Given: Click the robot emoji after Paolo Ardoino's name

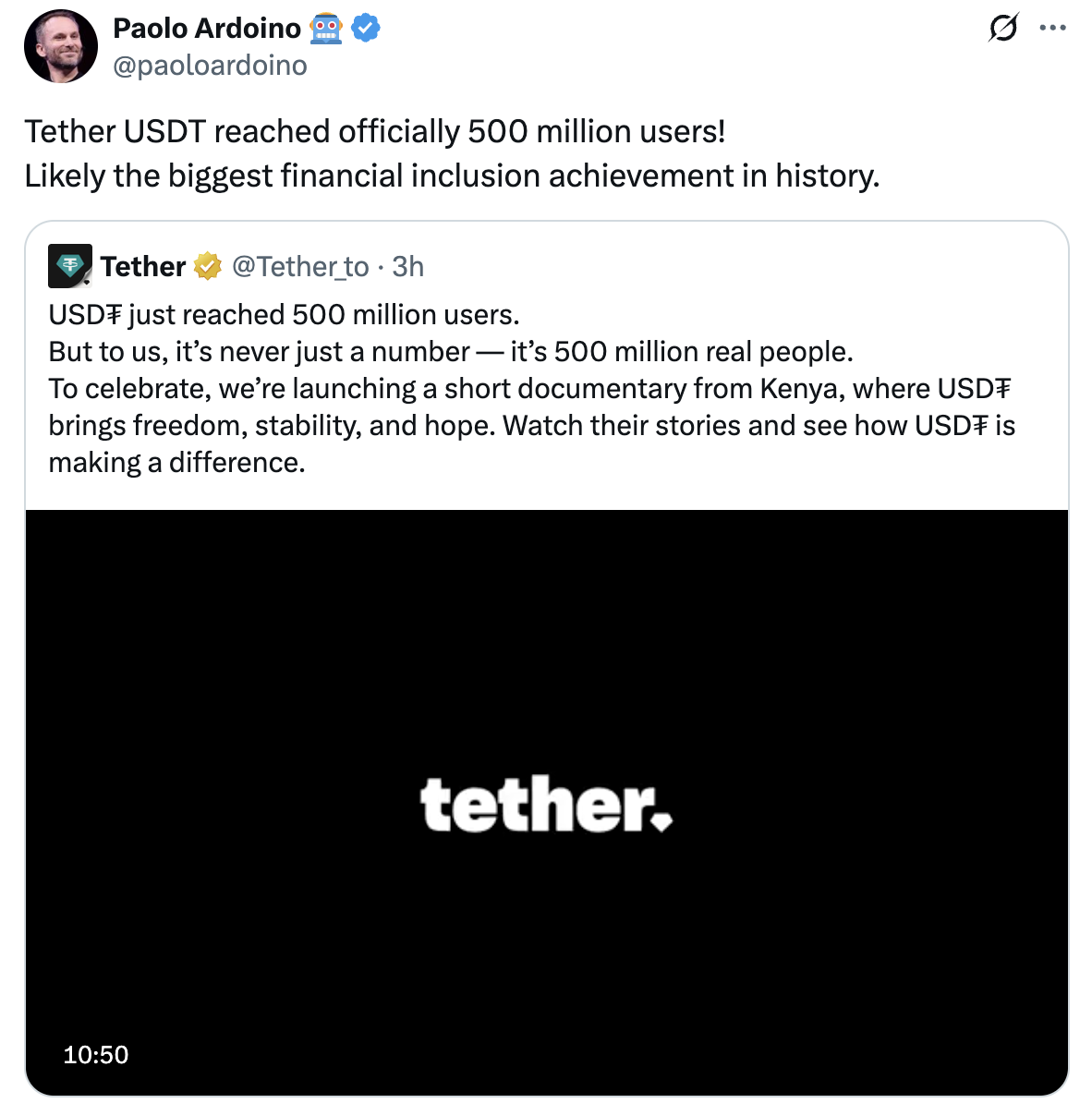Looking at the screenshot, I should coord(326,29).
